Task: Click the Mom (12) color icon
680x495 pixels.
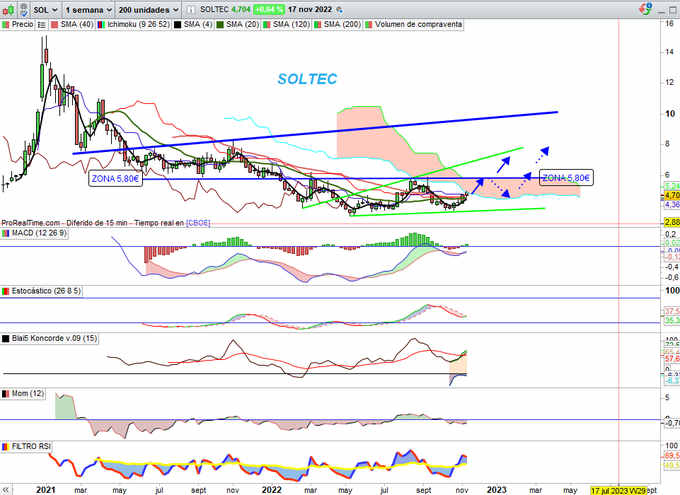Action: coord(6,394)
